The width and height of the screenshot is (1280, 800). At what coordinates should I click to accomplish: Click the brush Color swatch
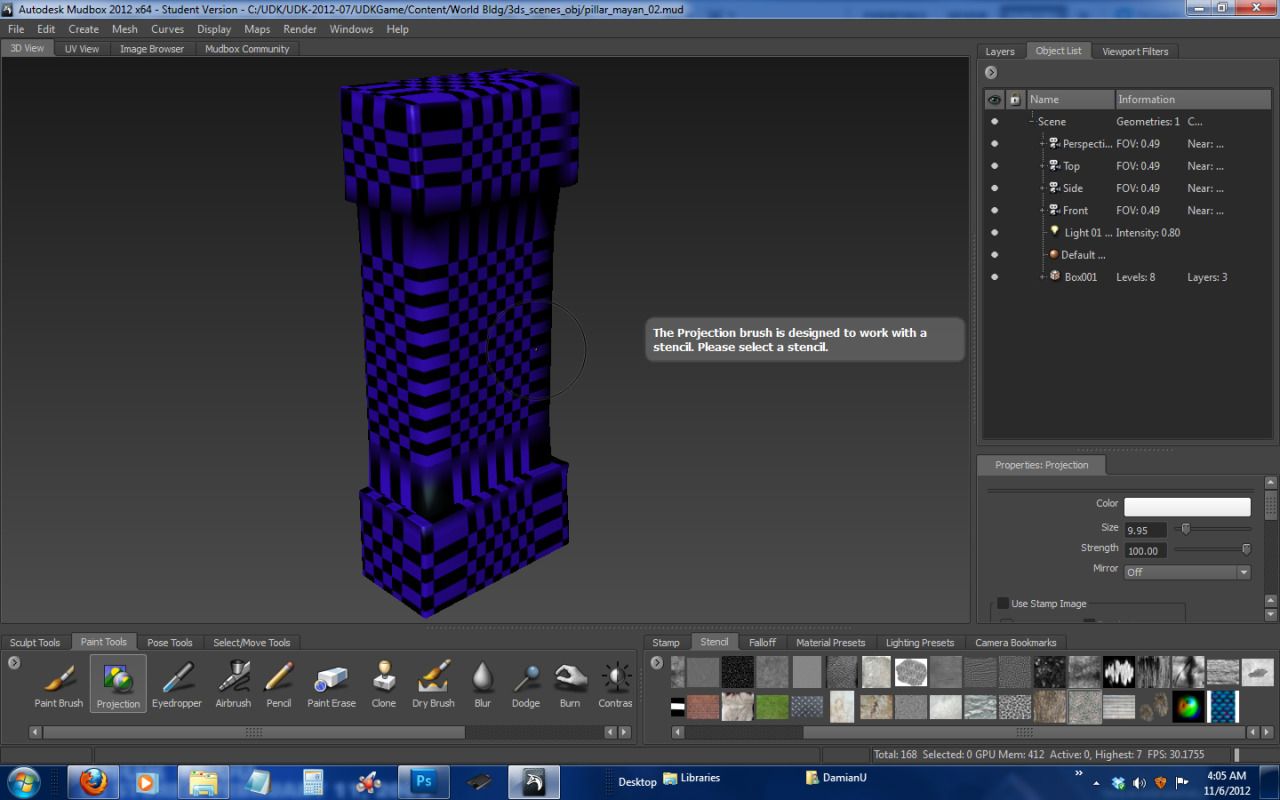click(x=1187, y=506)
